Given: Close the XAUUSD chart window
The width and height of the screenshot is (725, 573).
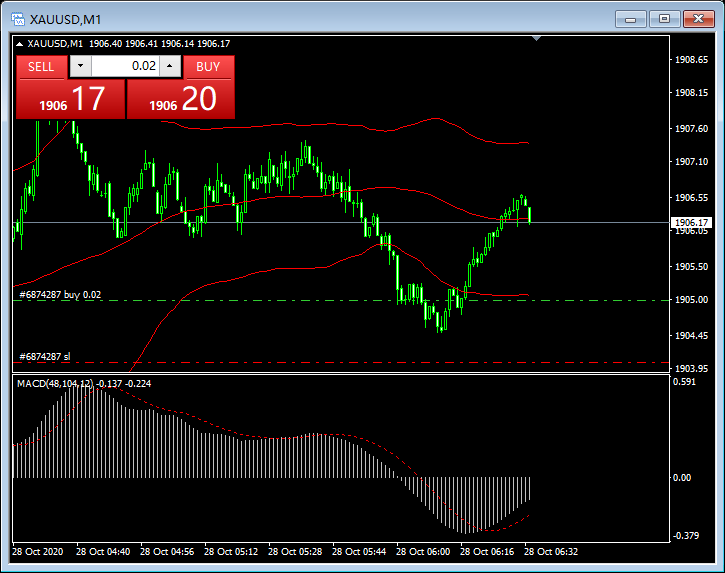Looking at the screenshot, I should point(699,19).
